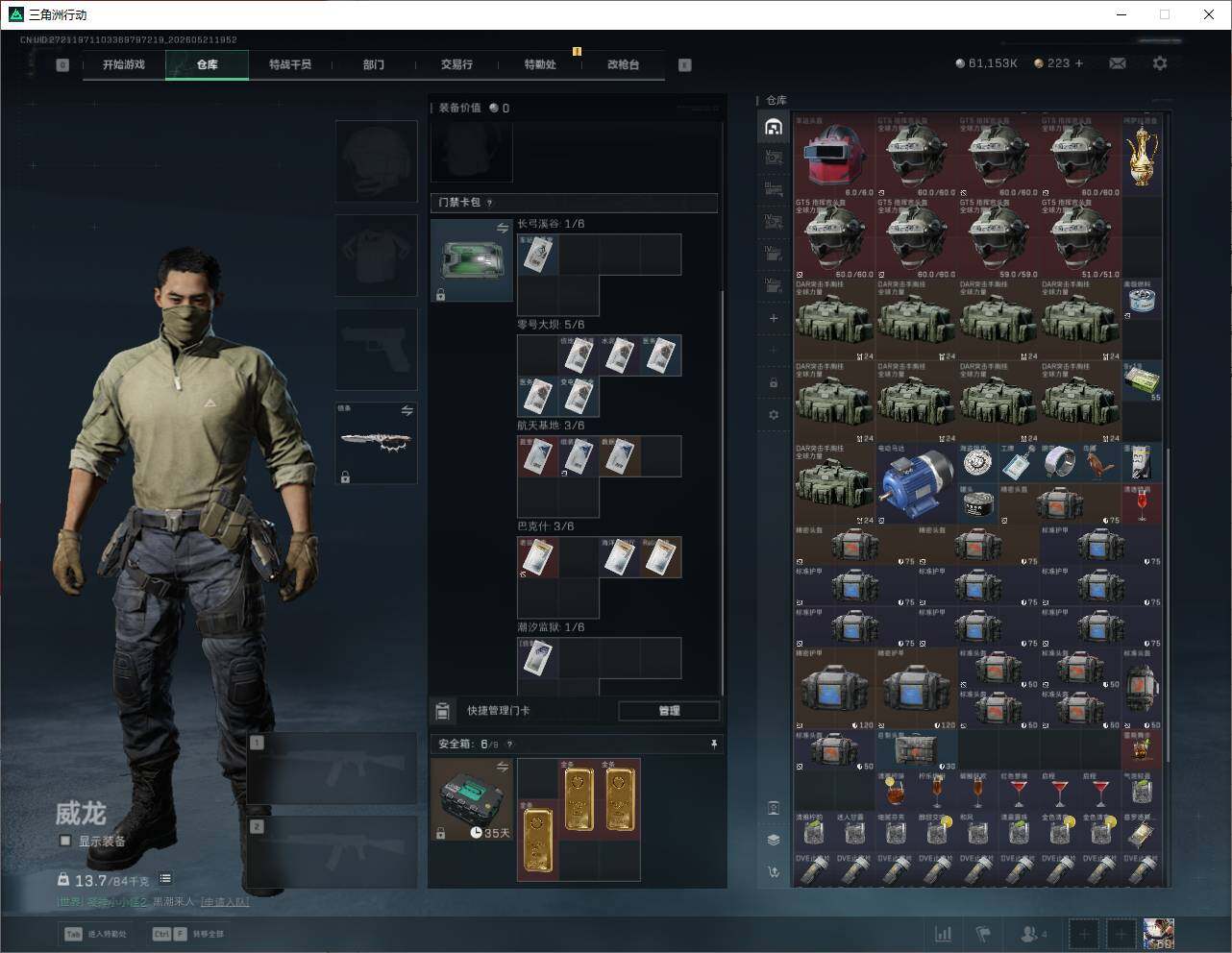The image size is (1232, 953).
Task: Click the Tab 进入特勤处 shortcut button
Action: tap(96, 934)
